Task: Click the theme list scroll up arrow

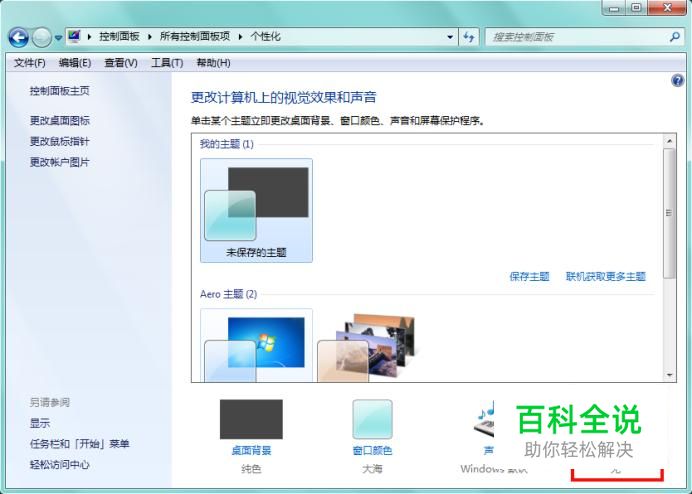Action: (x=669, y=141)
